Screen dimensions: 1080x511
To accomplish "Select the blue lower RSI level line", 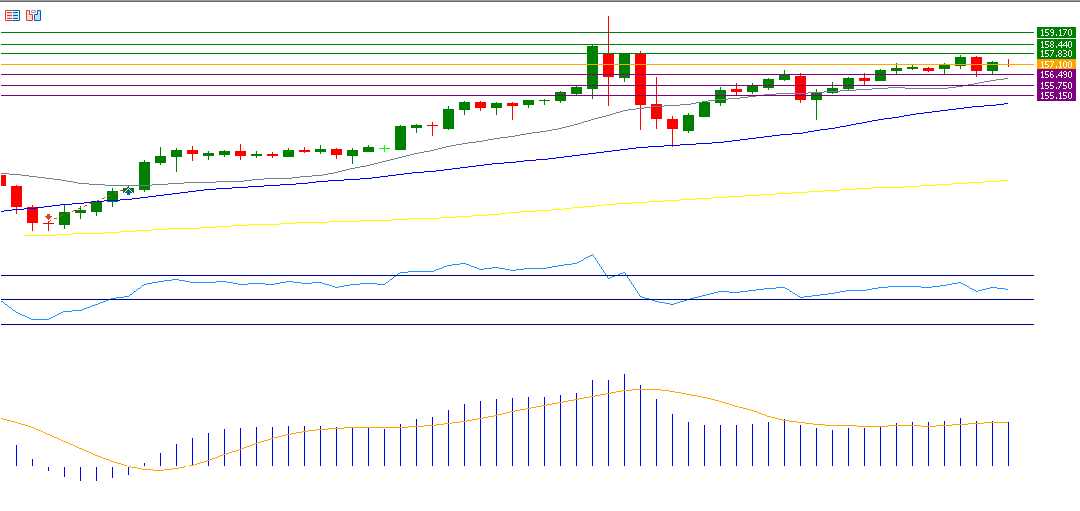I will coord(500,324).
